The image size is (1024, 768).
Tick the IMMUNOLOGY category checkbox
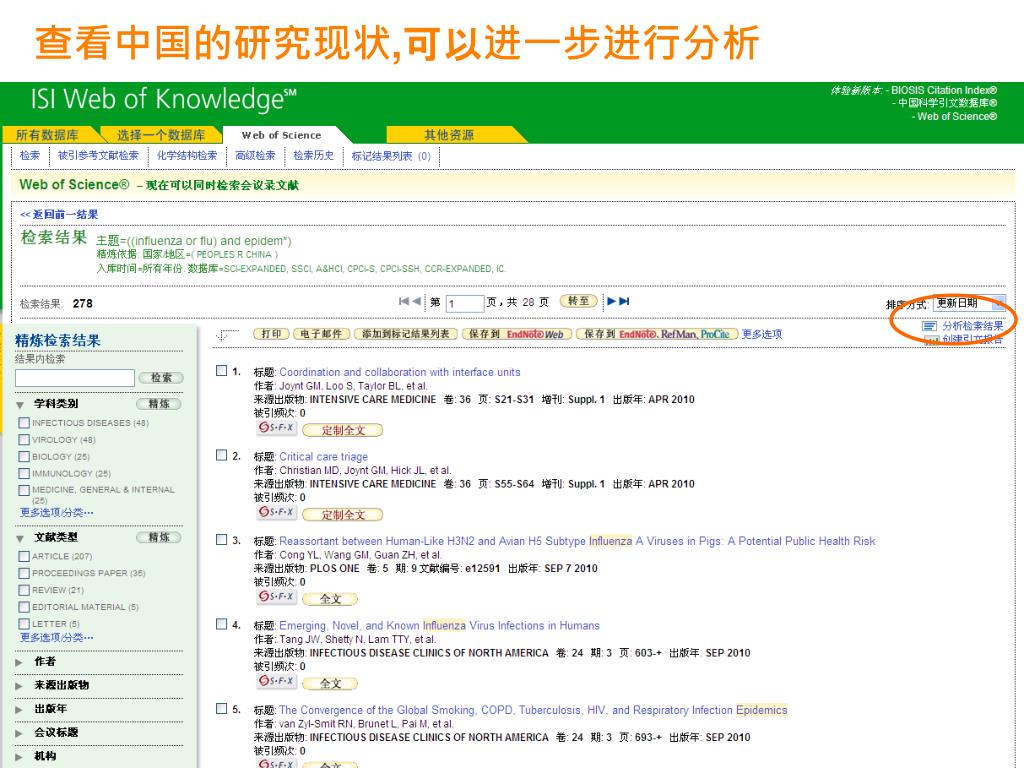click(24, 473)
